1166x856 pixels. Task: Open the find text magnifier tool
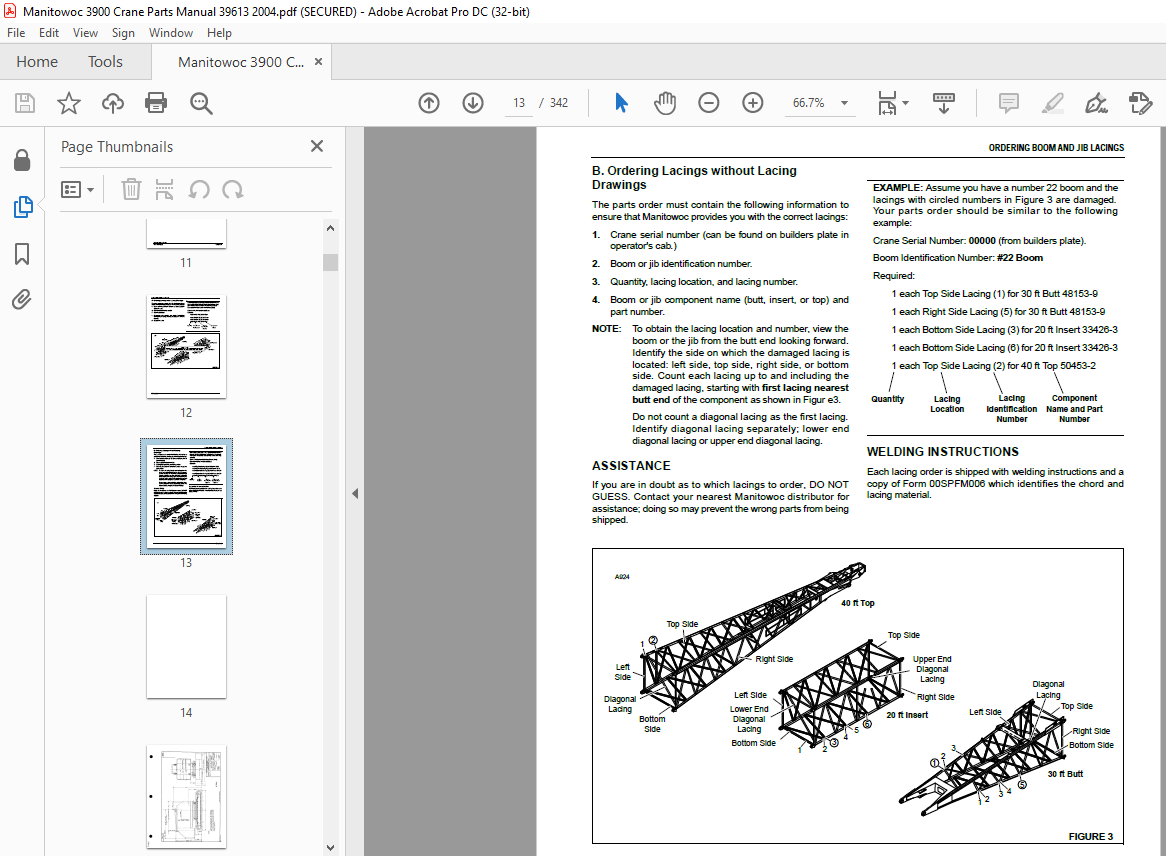tap(201, 103)
